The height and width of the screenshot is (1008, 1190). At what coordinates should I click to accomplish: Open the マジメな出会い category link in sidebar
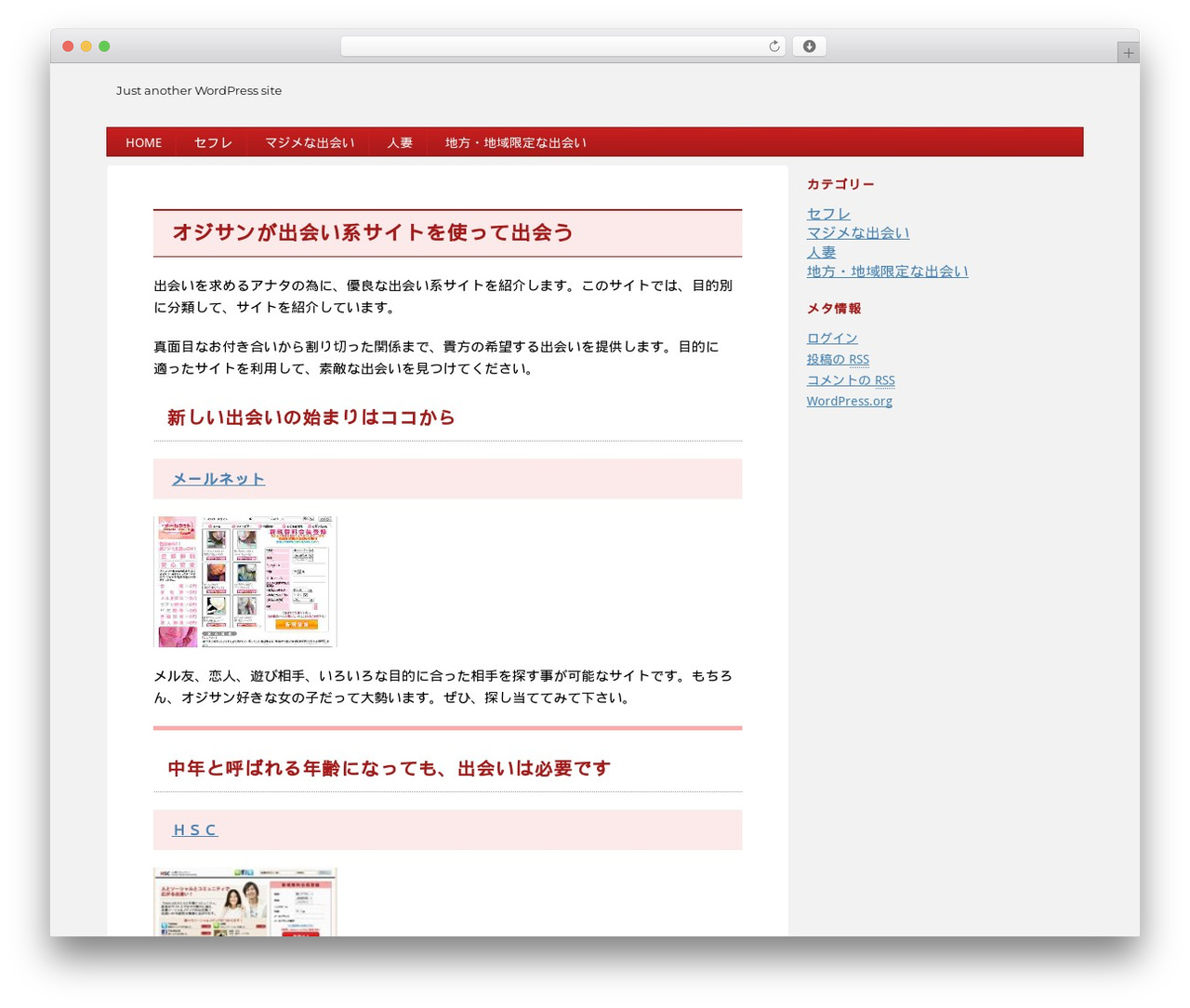[858, 233]
